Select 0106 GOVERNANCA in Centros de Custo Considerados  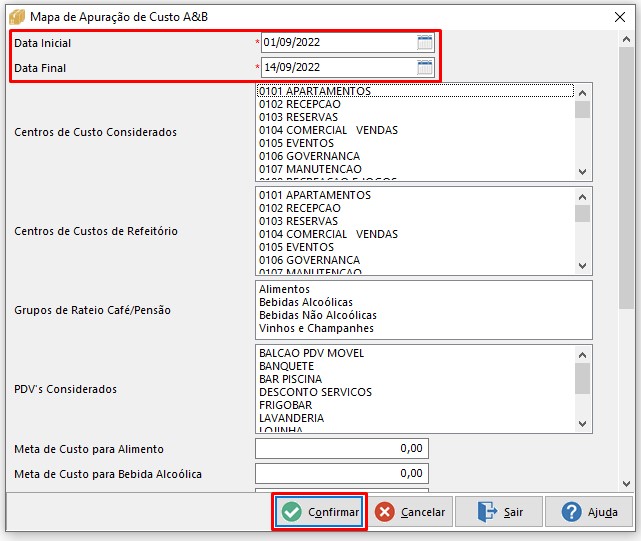[416, 156]
